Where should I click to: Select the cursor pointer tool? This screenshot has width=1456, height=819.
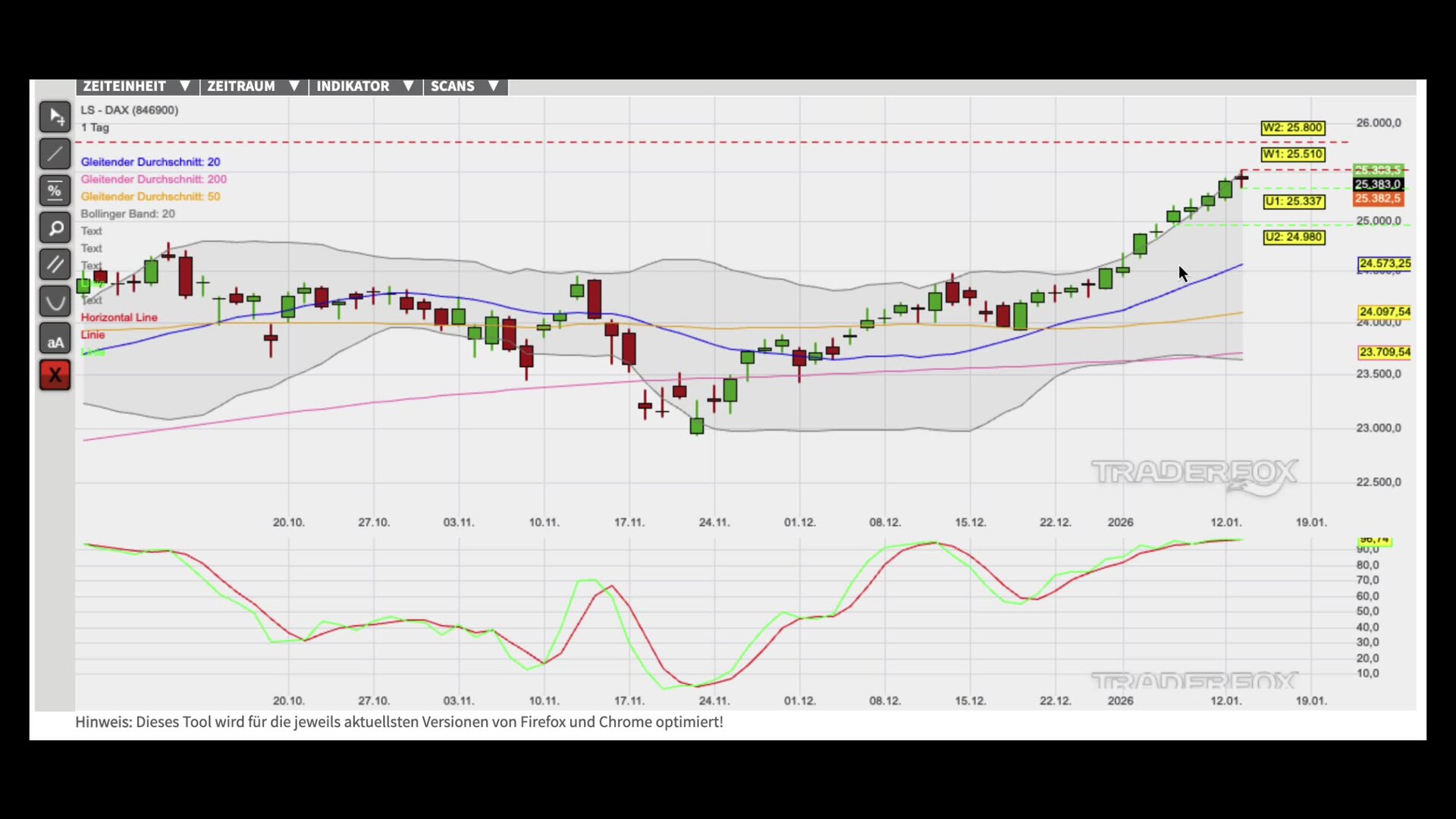tap(55, 117)
